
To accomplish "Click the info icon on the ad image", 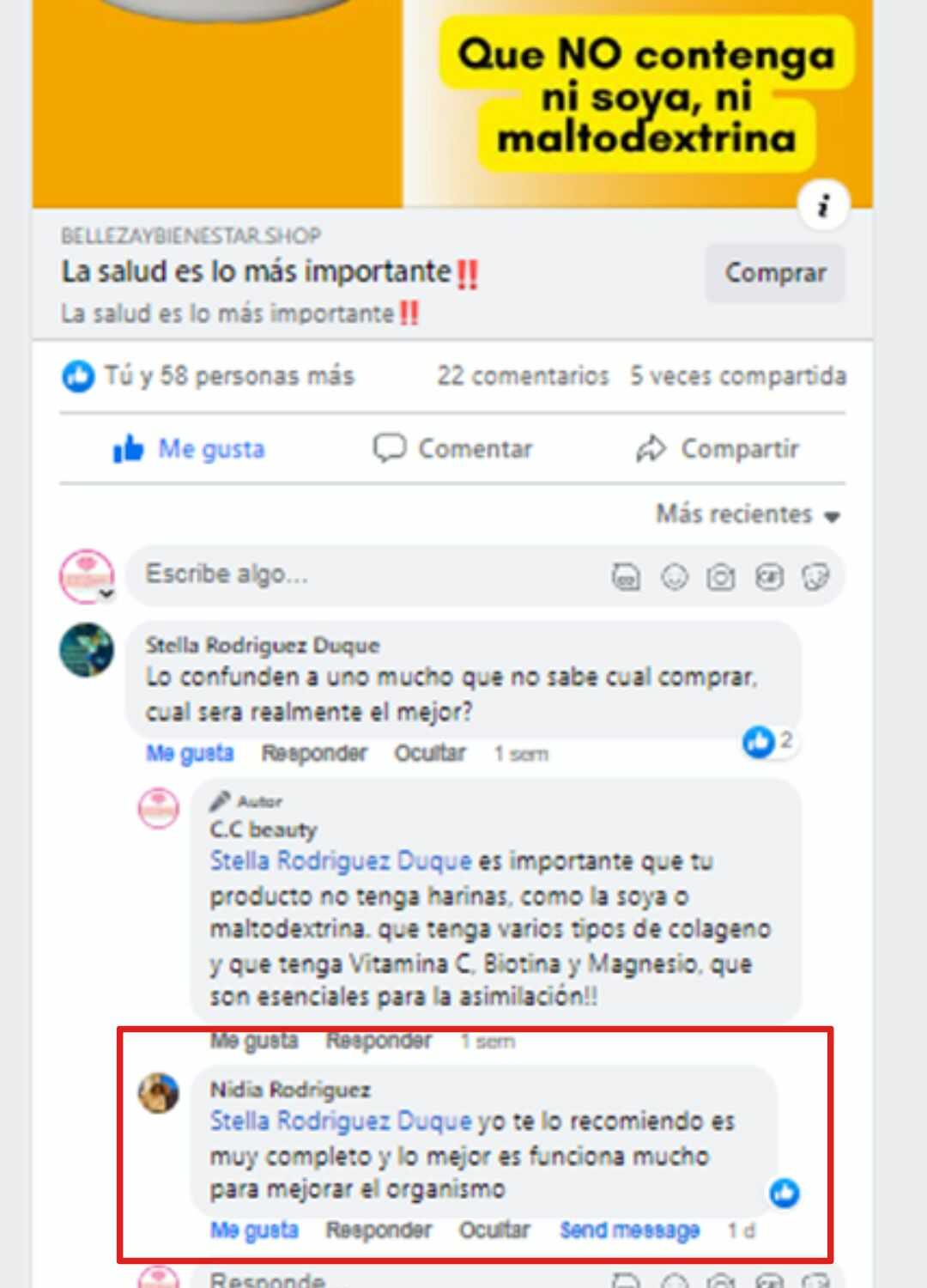I will tap(824, 204).
